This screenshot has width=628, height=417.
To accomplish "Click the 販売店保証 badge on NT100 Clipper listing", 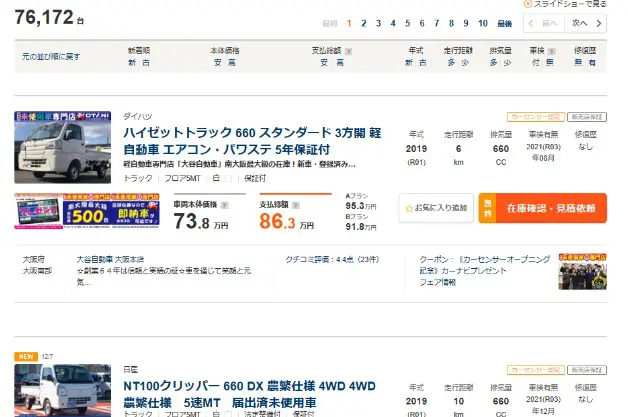I will [x=587, y=370].
